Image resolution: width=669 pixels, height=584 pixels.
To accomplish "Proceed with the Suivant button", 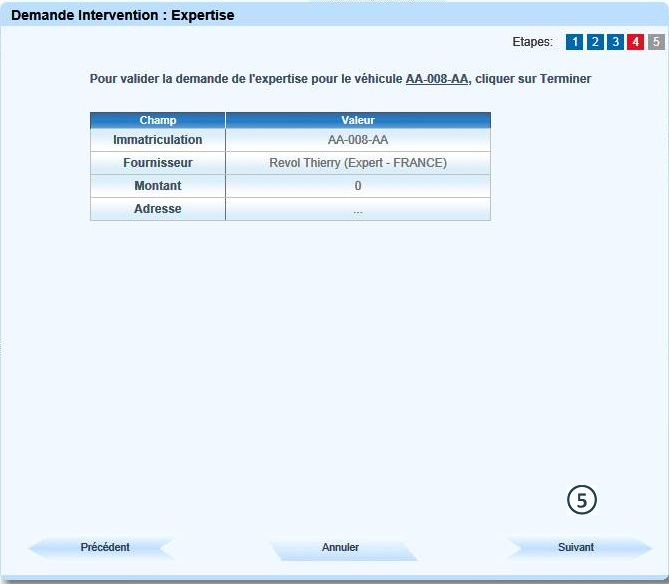I will click(576, 548).
